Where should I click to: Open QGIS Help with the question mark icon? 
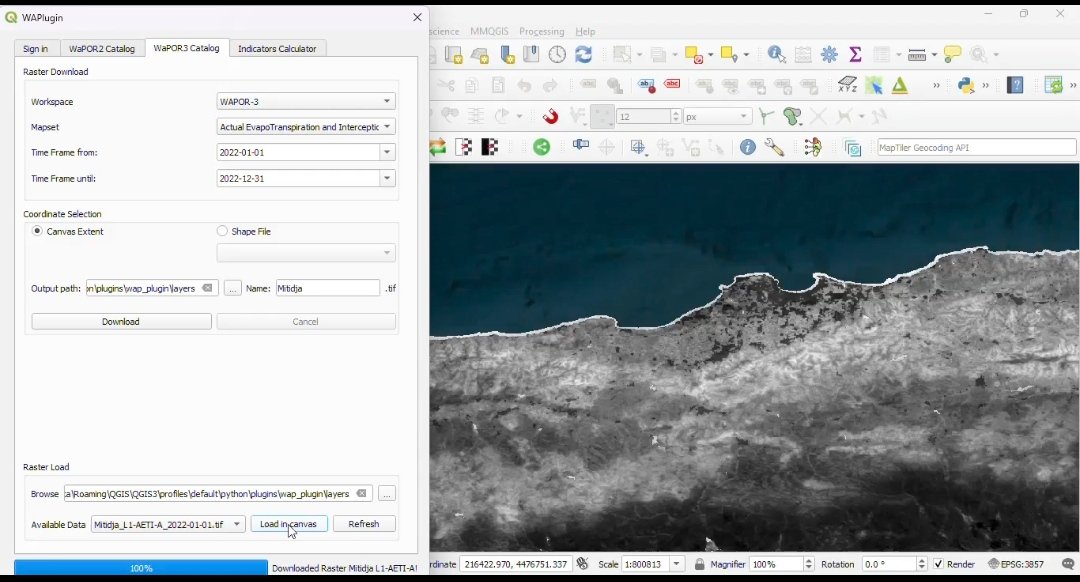[x=1014, y=85]
